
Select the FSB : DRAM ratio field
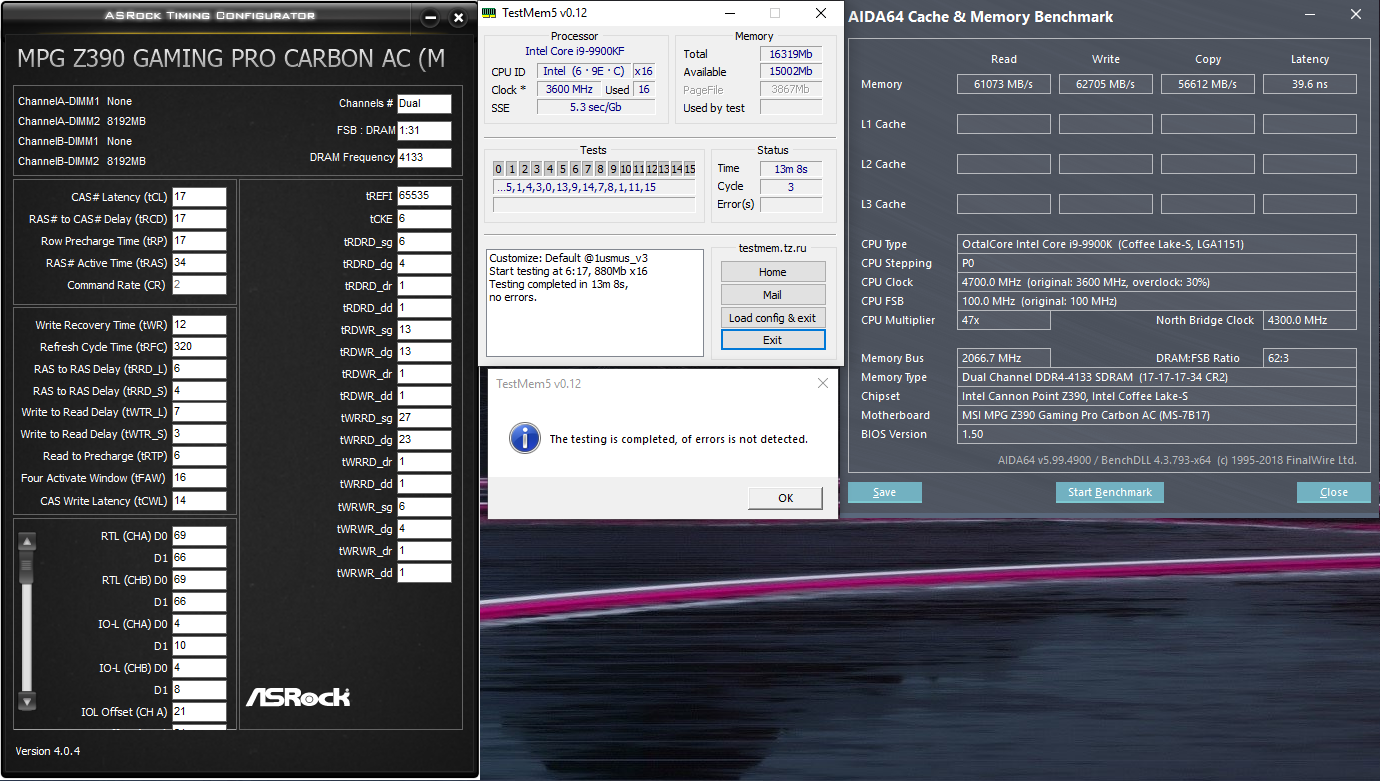424,130
